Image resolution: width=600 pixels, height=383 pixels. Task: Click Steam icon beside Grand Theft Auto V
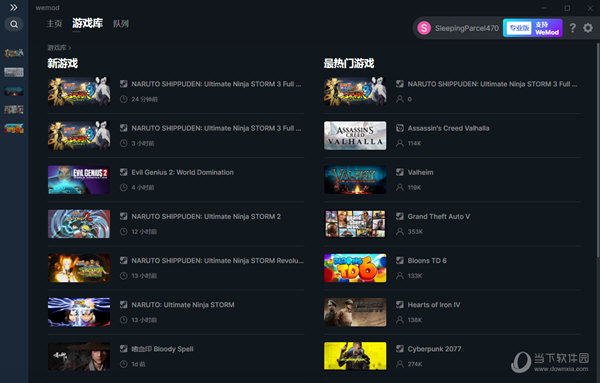(400, 216)
